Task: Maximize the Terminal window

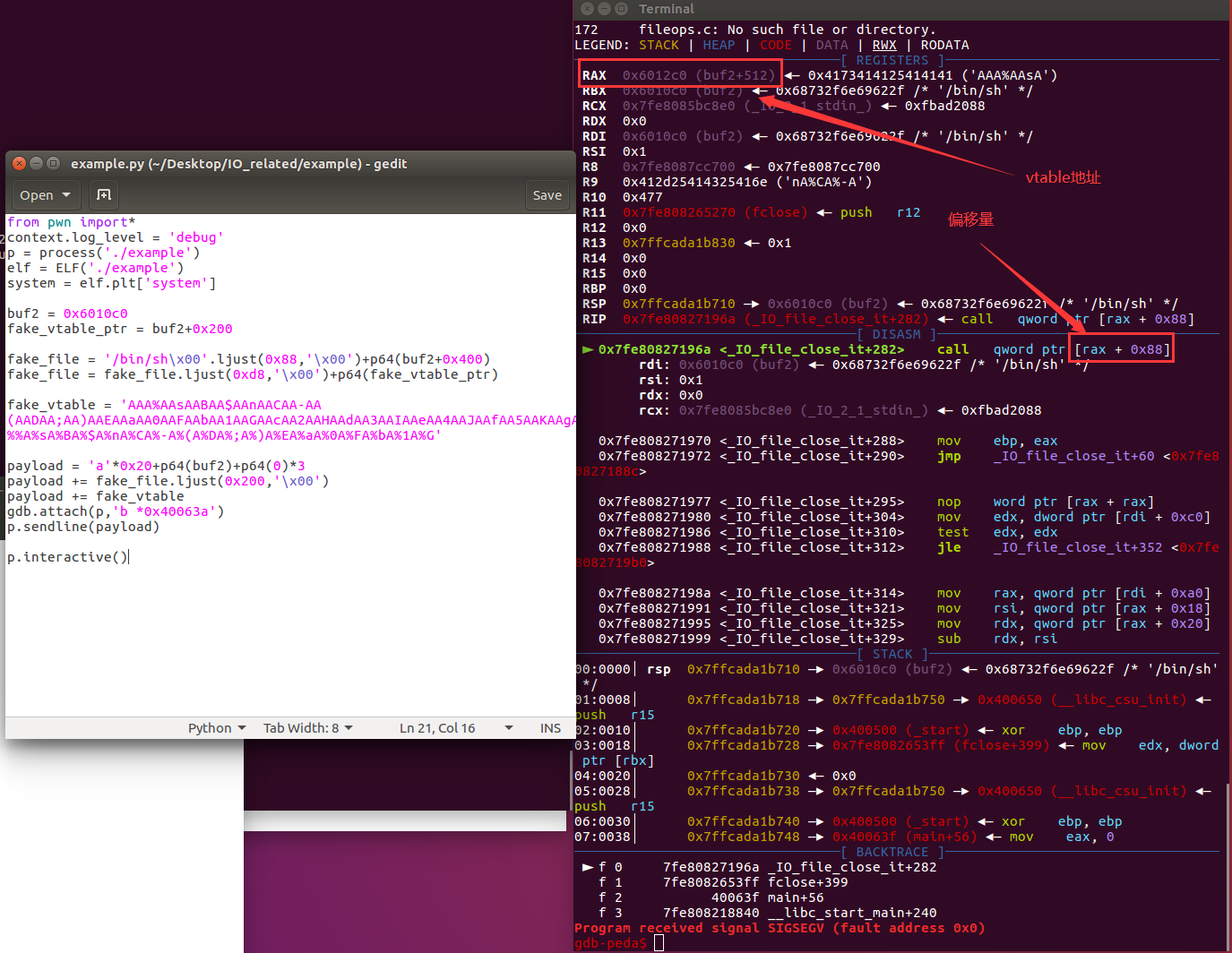Action: click(x=621, y=9)
